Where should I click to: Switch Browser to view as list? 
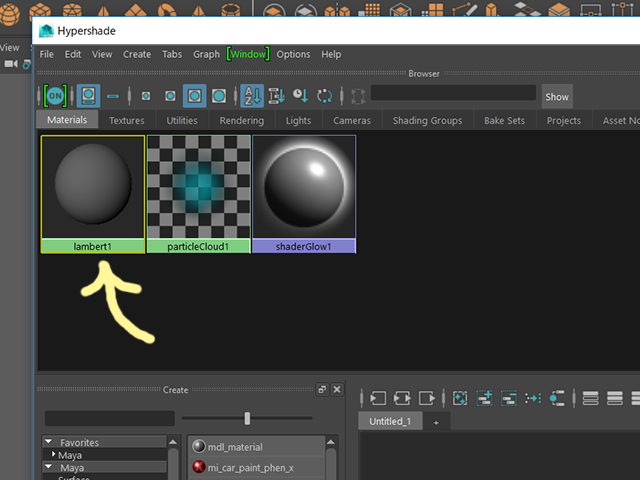point(113,96)
